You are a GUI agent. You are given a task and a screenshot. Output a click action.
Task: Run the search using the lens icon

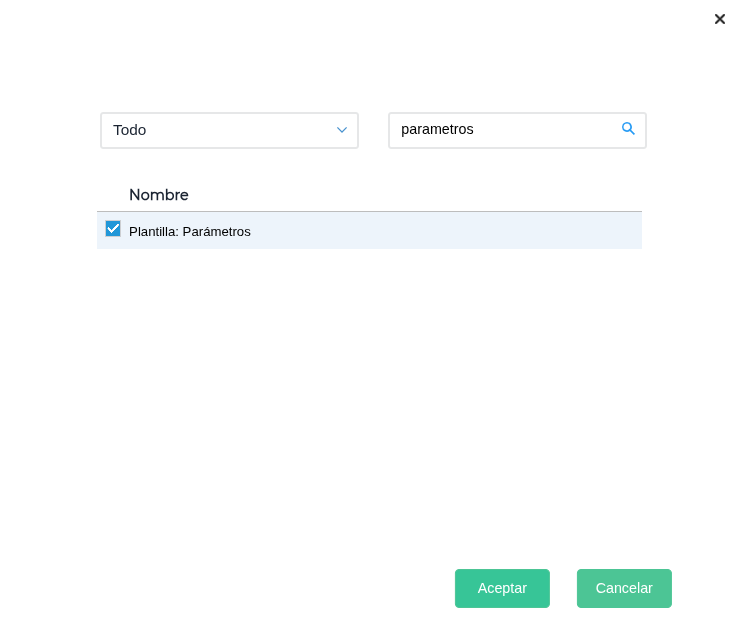pos(628,129)
